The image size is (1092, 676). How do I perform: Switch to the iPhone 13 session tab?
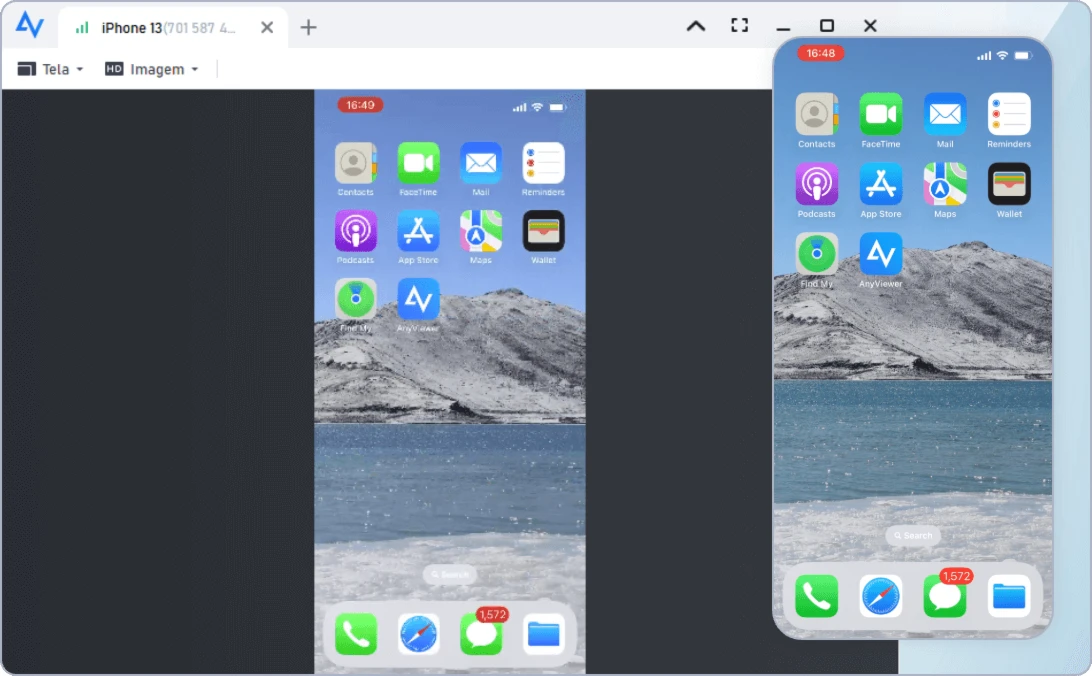coord(160,27)
